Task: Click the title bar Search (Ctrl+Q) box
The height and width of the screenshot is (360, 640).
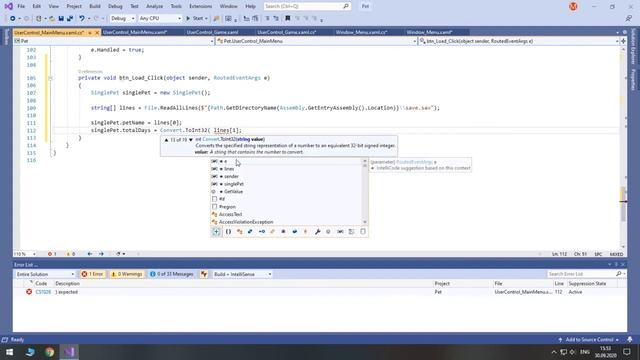Action: pyautogui.click(x=307, y=6)
